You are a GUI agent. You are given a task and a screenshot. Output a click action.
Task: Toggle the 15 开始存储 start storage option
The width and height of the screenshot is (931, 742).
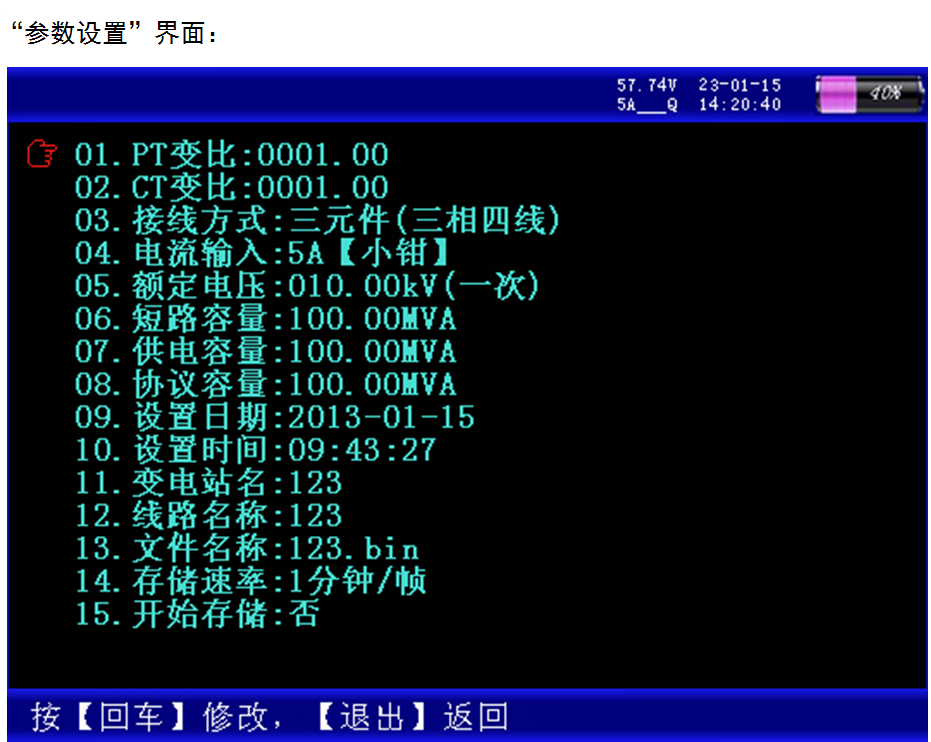(x=197, y=614)
